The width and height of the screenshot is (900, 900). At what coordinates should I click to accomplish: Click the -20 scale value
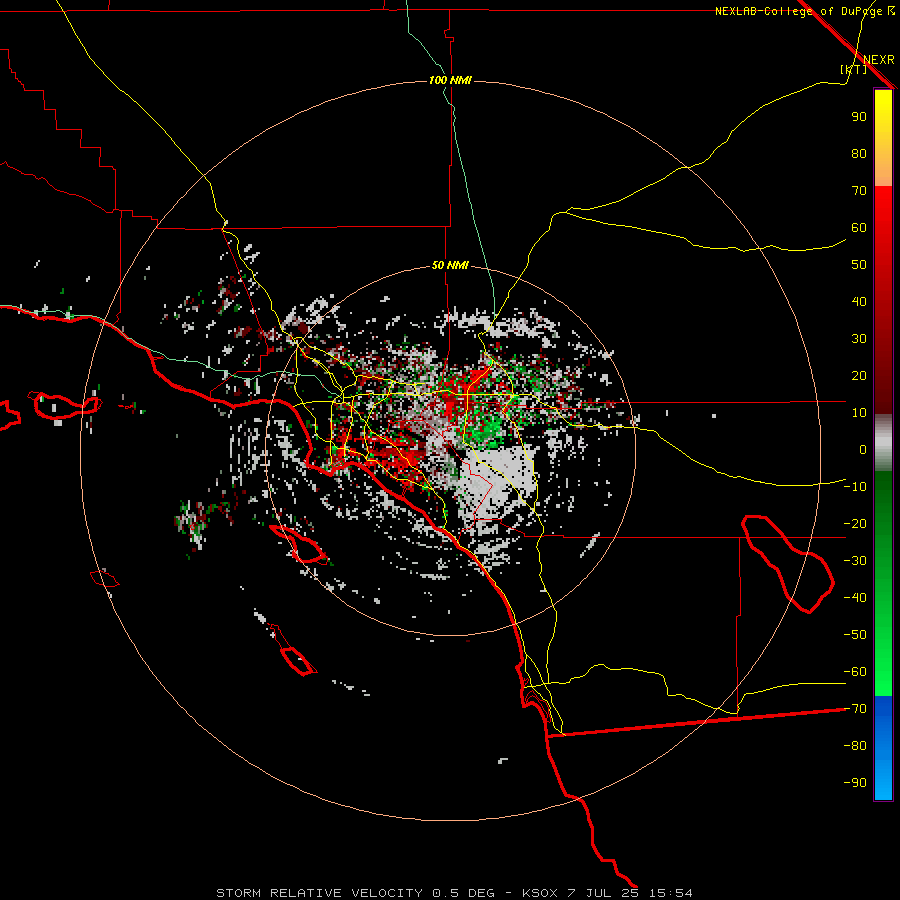coord(855,523)
